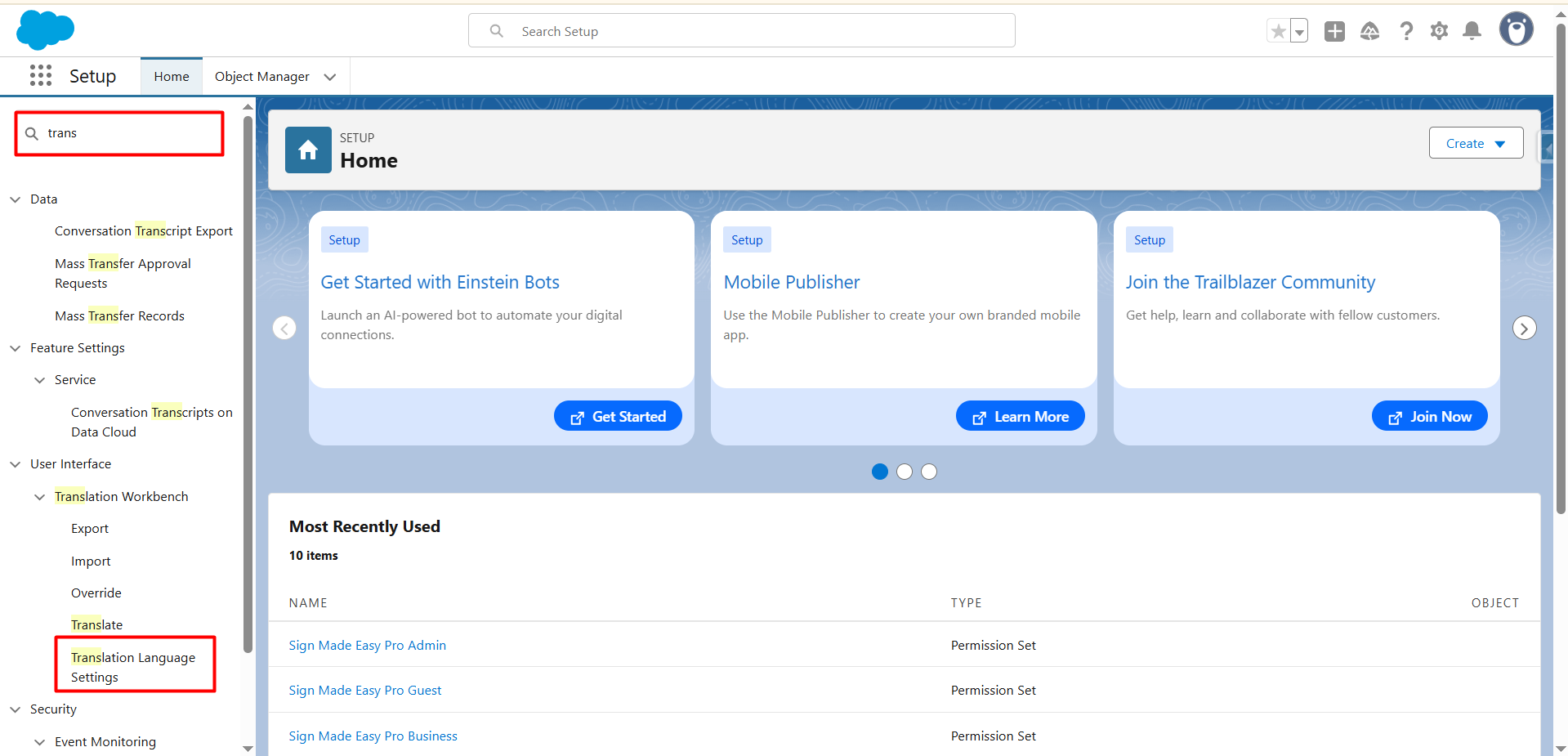Click the sidebar vertical scrollbar thumb
1568x756 pixels.
(x=248, y=384)
